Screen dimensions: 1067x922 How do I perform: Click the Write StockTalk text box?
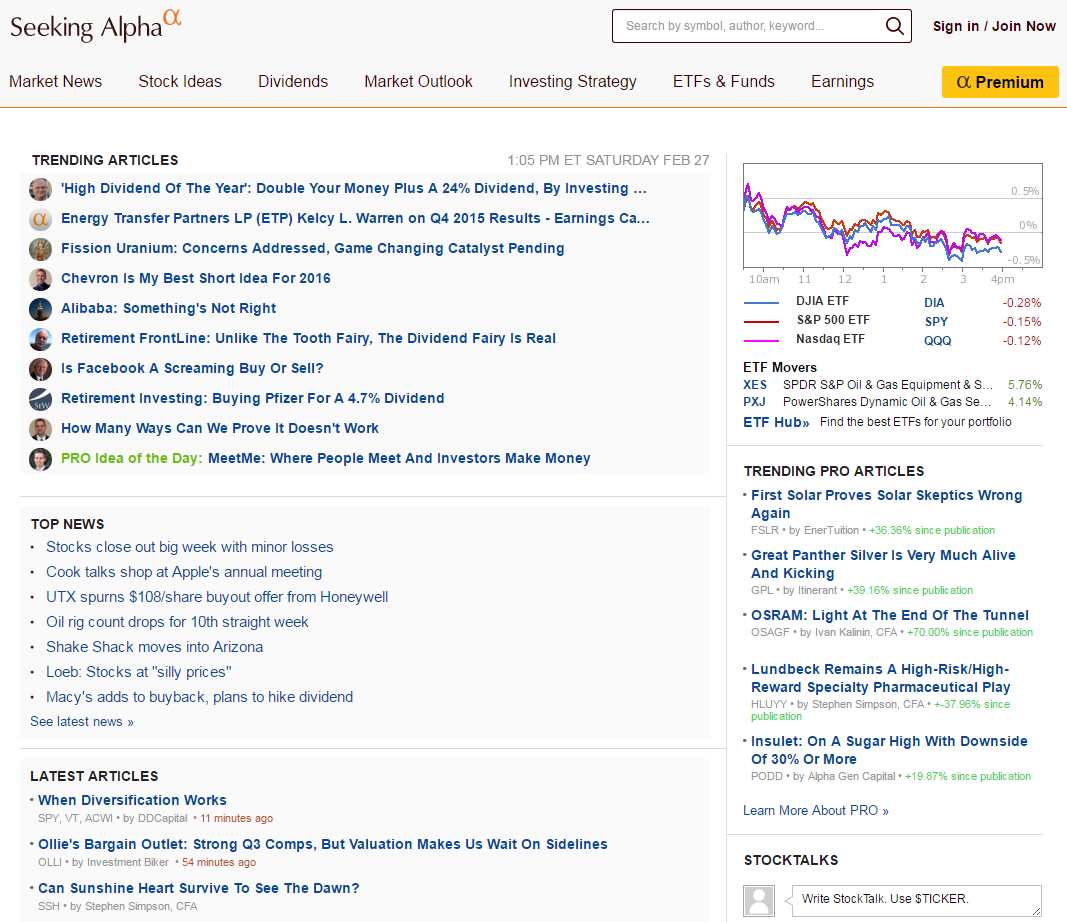pyautogui.click(x=917, y=900)
